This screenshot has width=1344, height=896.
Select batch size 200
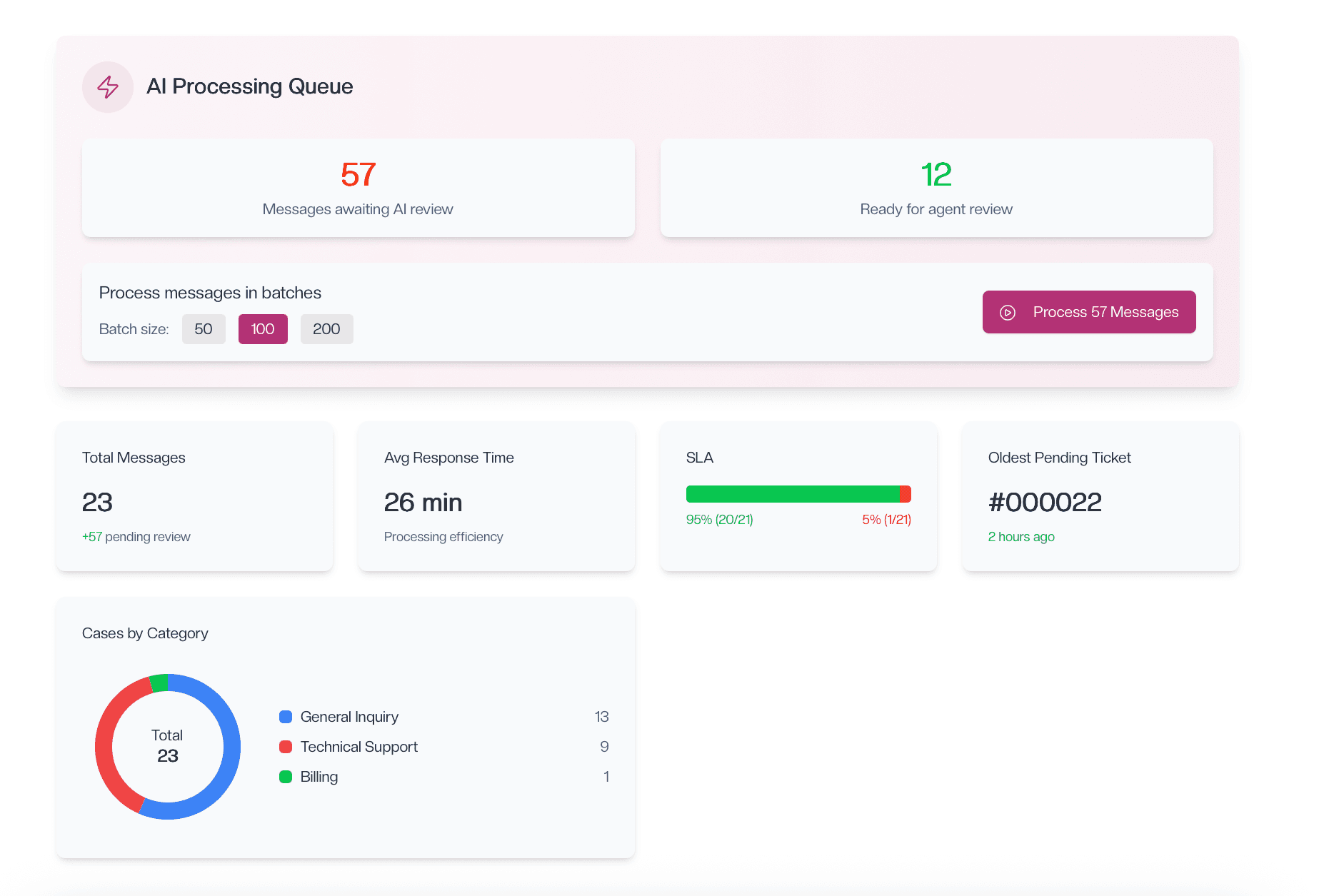pos(326,329)
